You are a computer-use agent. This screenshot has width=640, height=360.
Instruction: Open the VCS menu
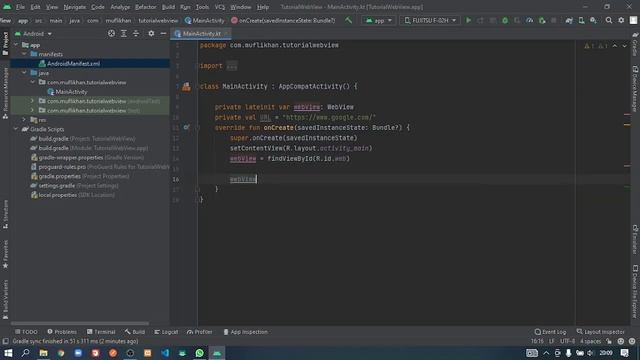(220, 7)
